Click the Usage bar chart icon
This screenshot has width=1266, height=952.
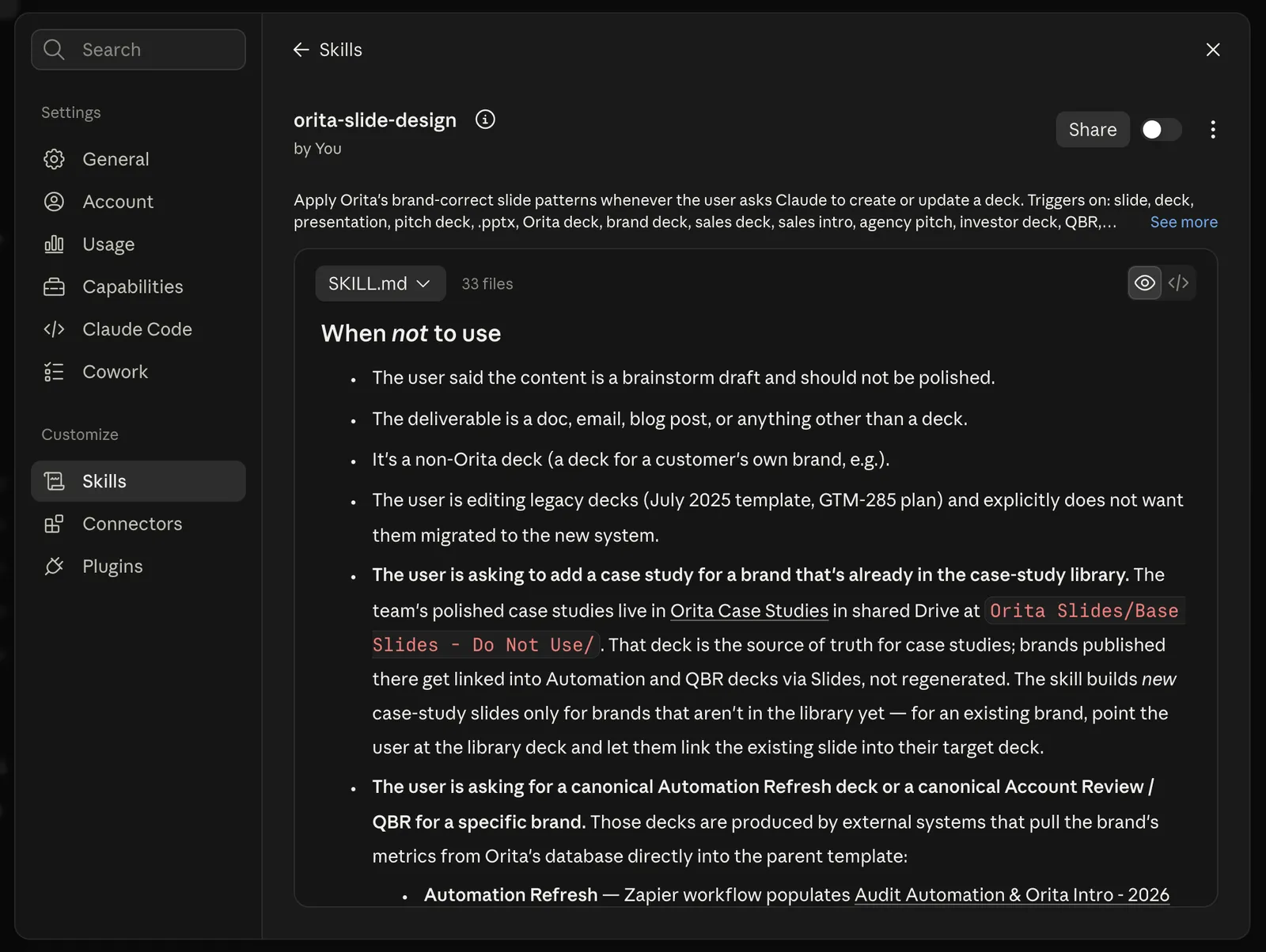point(54,244)
